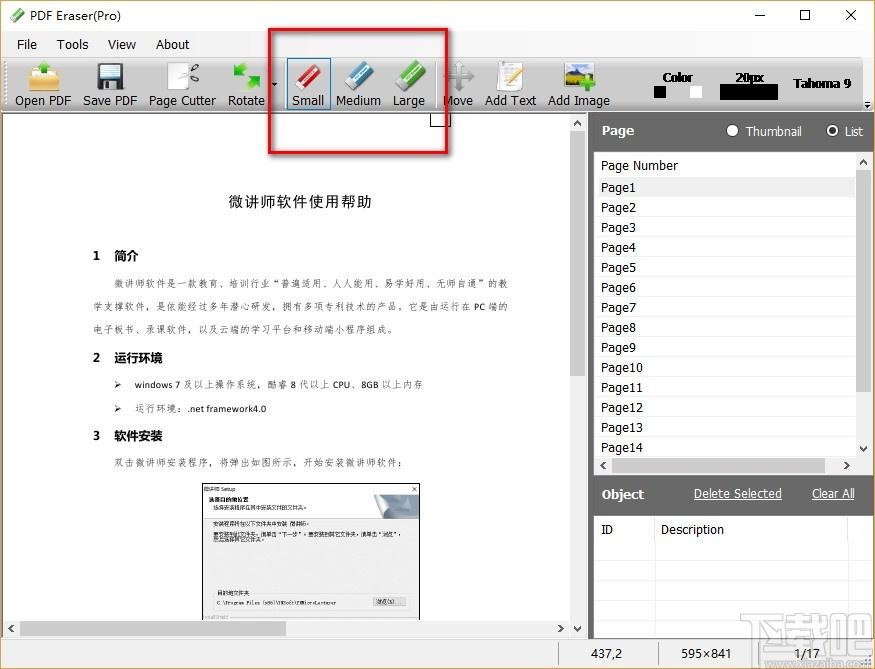Image resolution: width=875 pixels, height=669 pixels.
Task: Click the document horizontal scrollbar thumb
Action: tap(153, 629)
